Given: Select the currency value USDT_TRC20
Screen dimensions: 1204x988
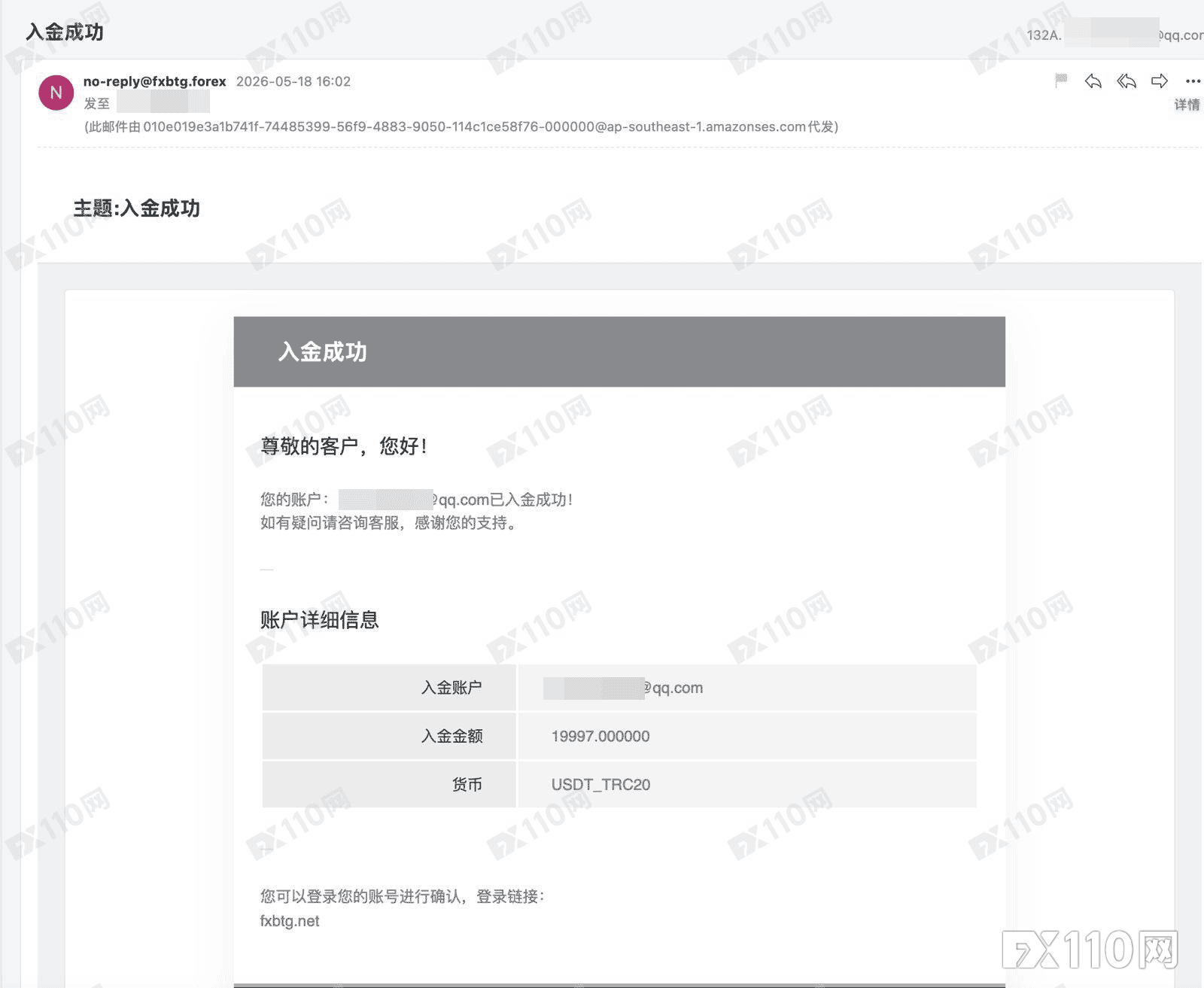Looking at the screenshot, I should click(600, 784).
